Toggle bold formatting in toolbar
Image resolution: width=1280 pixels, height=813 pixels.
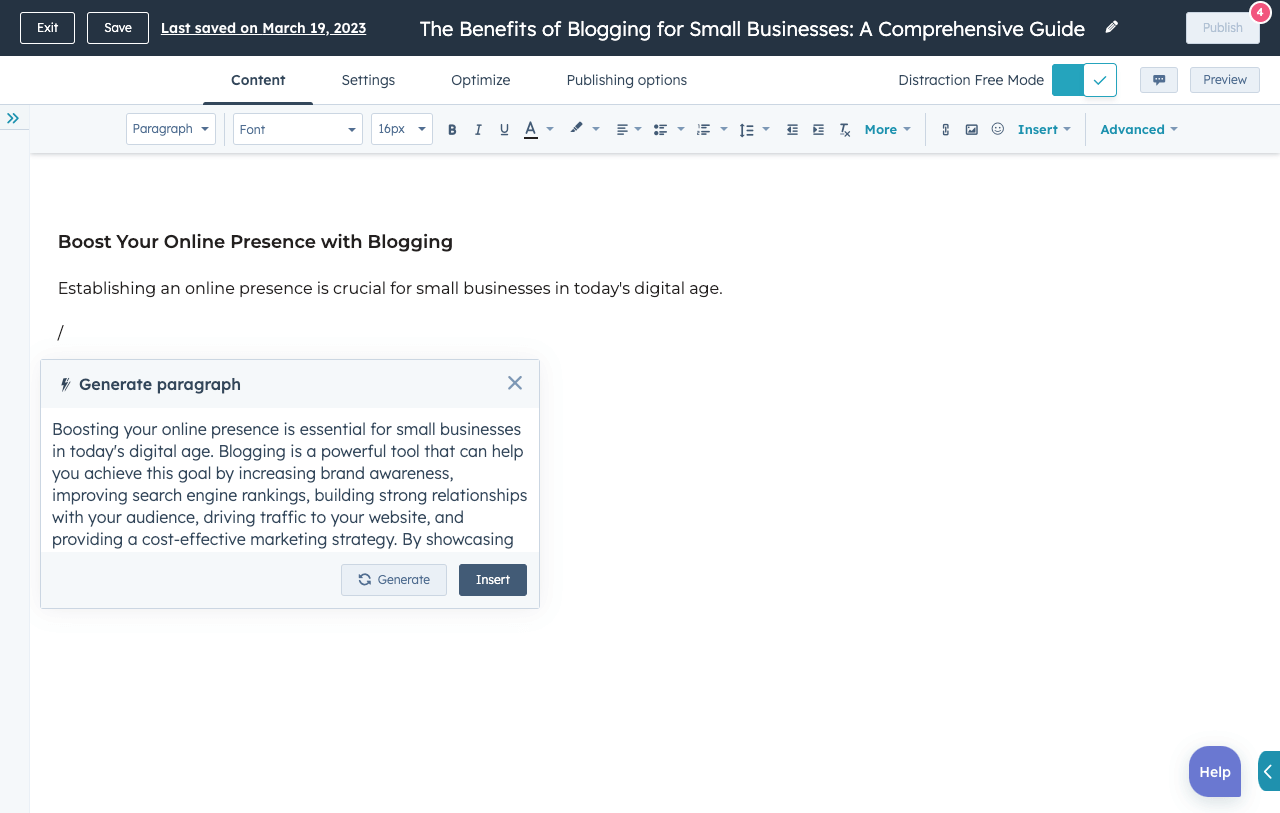[452, 130]
